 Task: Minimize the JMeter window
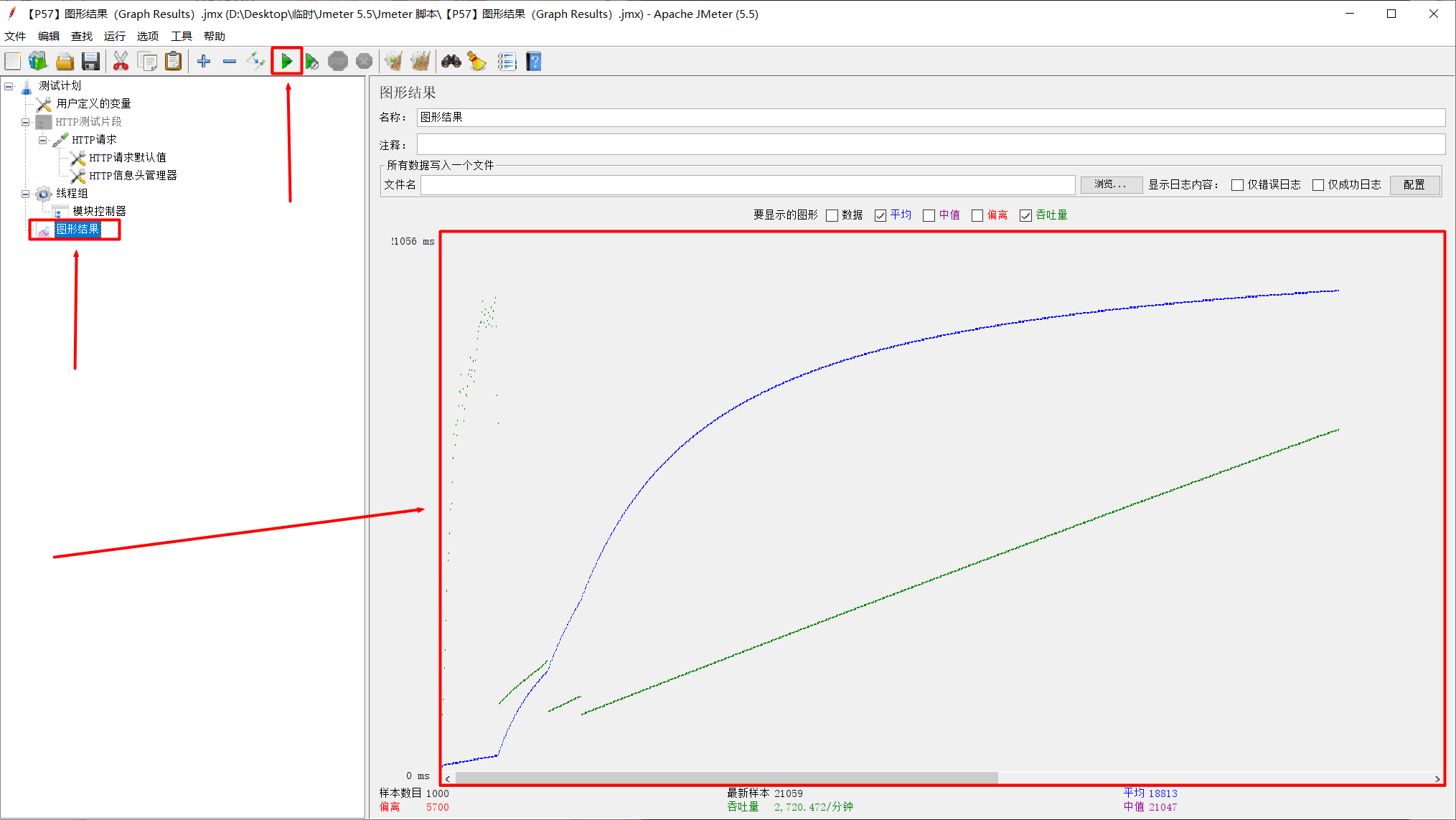1350,14
